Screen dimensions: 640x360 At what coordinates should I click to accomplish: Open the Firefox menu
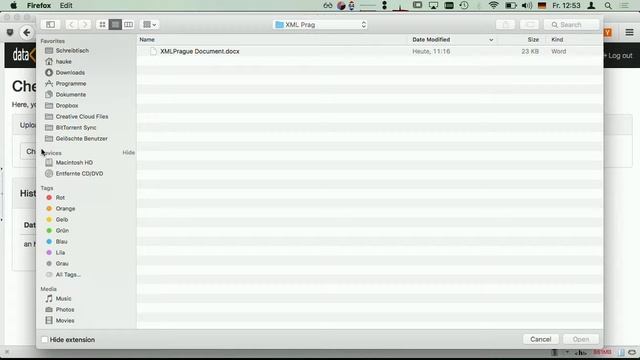[x=39, y=6]
